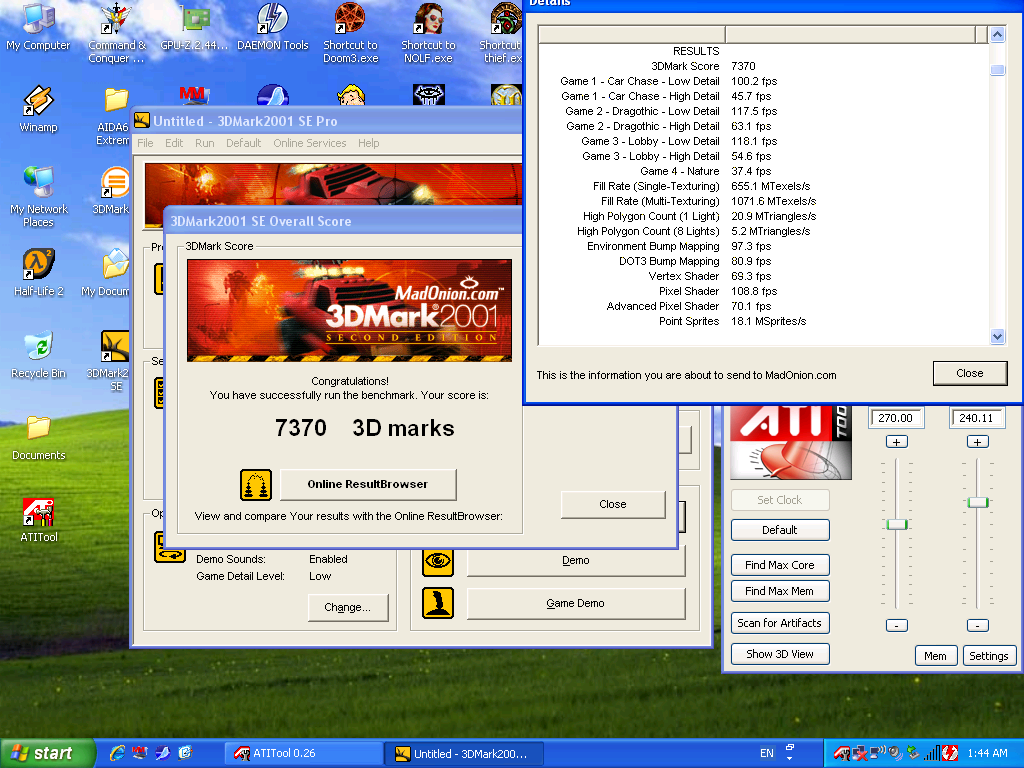Image resolution: width=1024 pixels, height=768 pixels.
Task: Open the Settings button in ATITool
Action: pos(989,656)
